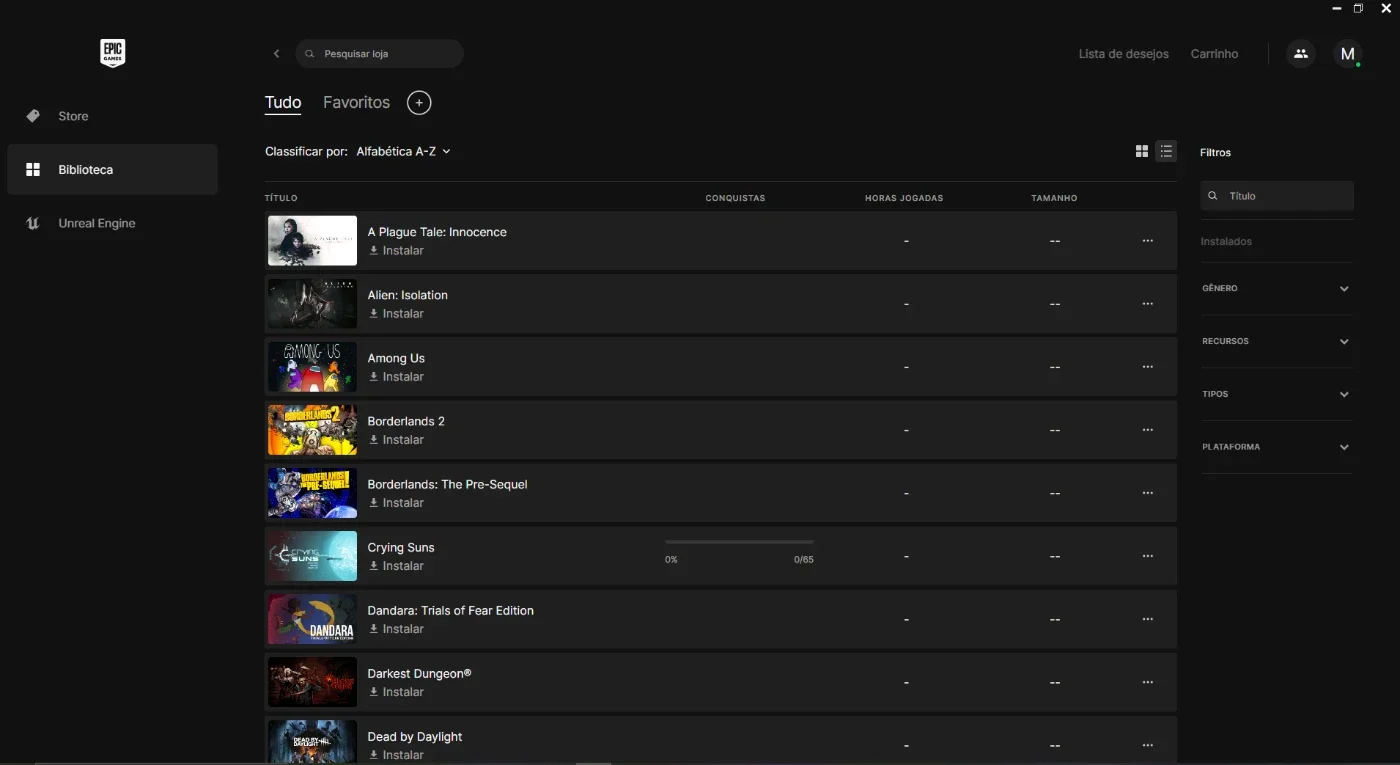Click the A Plague Tale: Innocence thumbnail

point(312,241)
